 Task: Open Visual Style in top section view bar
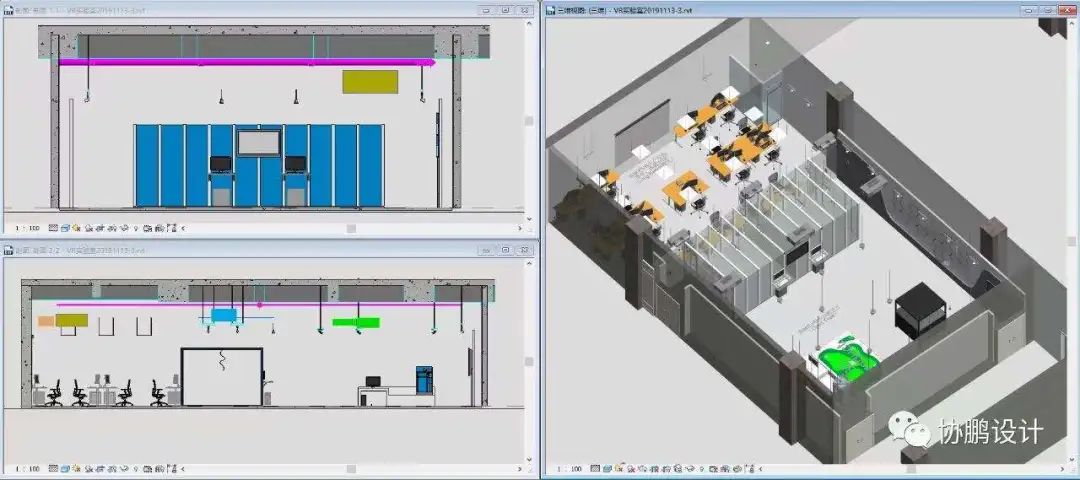point(65,228)
